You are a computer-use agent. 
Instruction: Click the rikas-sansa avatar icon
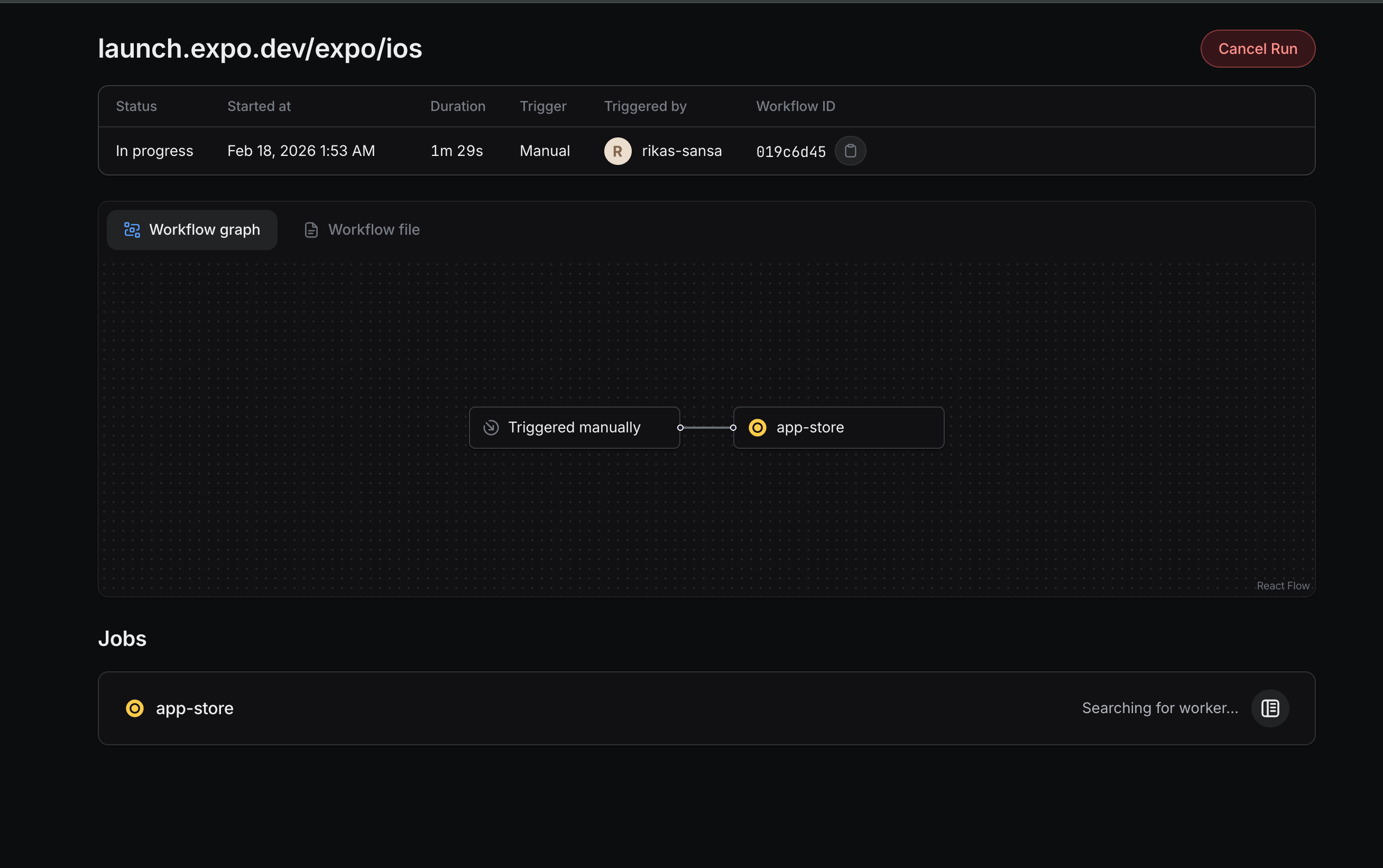[616, 151]
